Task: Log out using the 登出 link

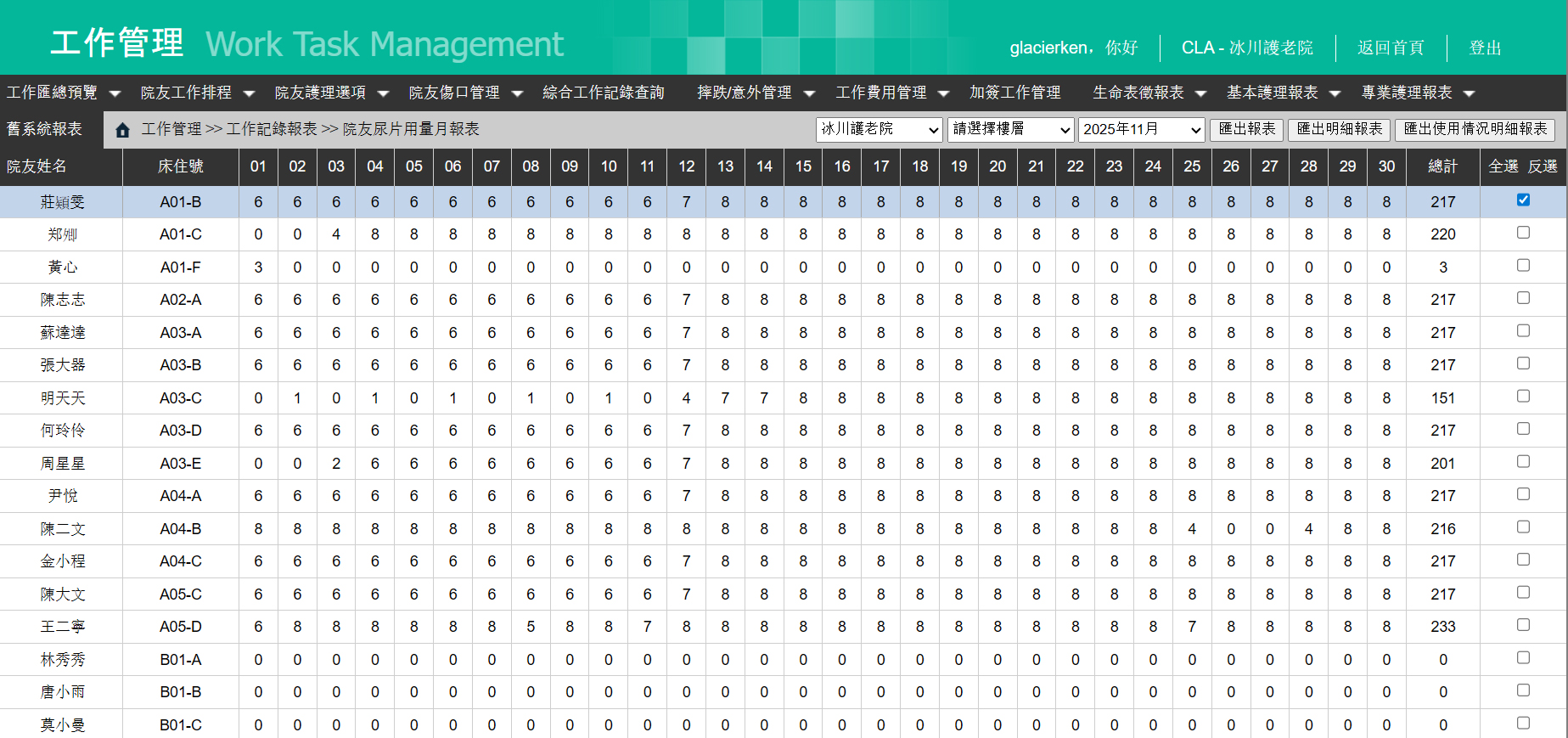Action: pyautogui.click(x=1485, y=48)
